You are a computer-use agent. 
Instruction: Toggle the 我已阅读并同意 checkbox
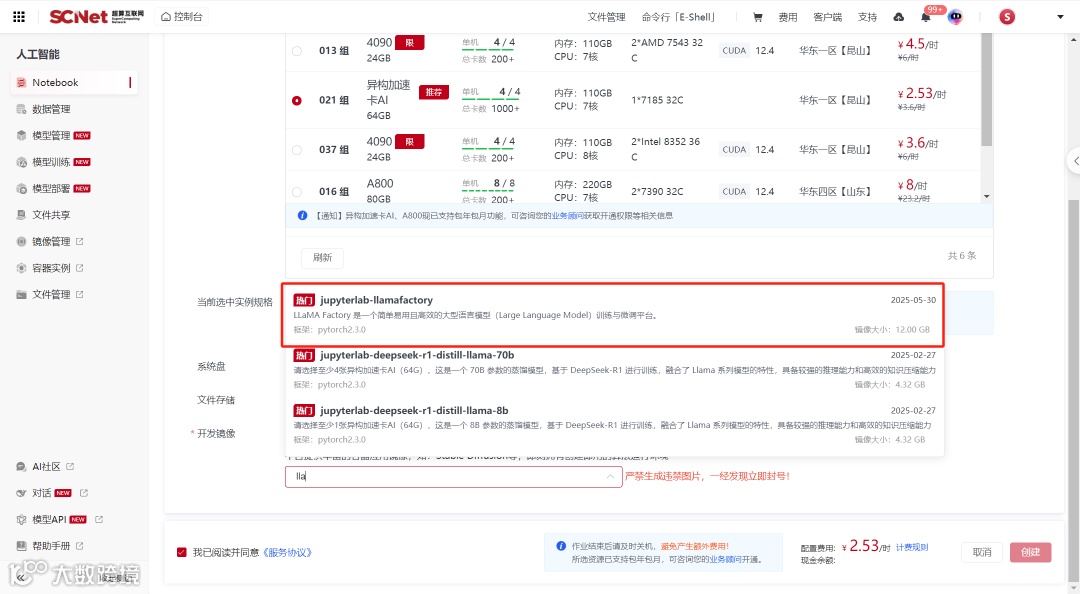[182, 553]
